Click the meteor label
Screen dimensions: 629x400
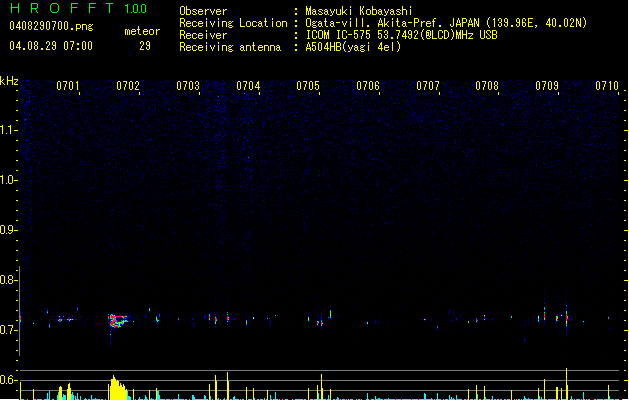(142, 31)
